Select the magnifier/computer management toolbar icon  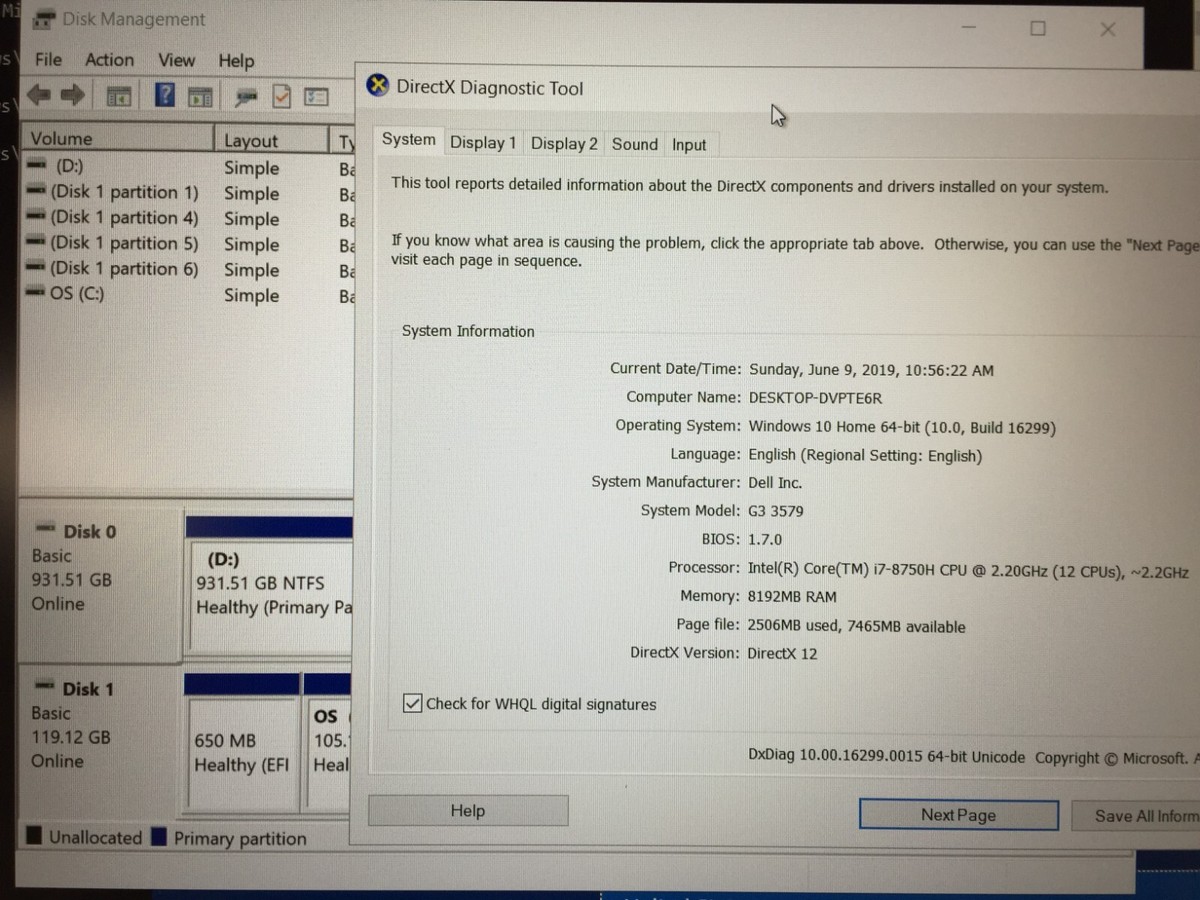(245, 95)
